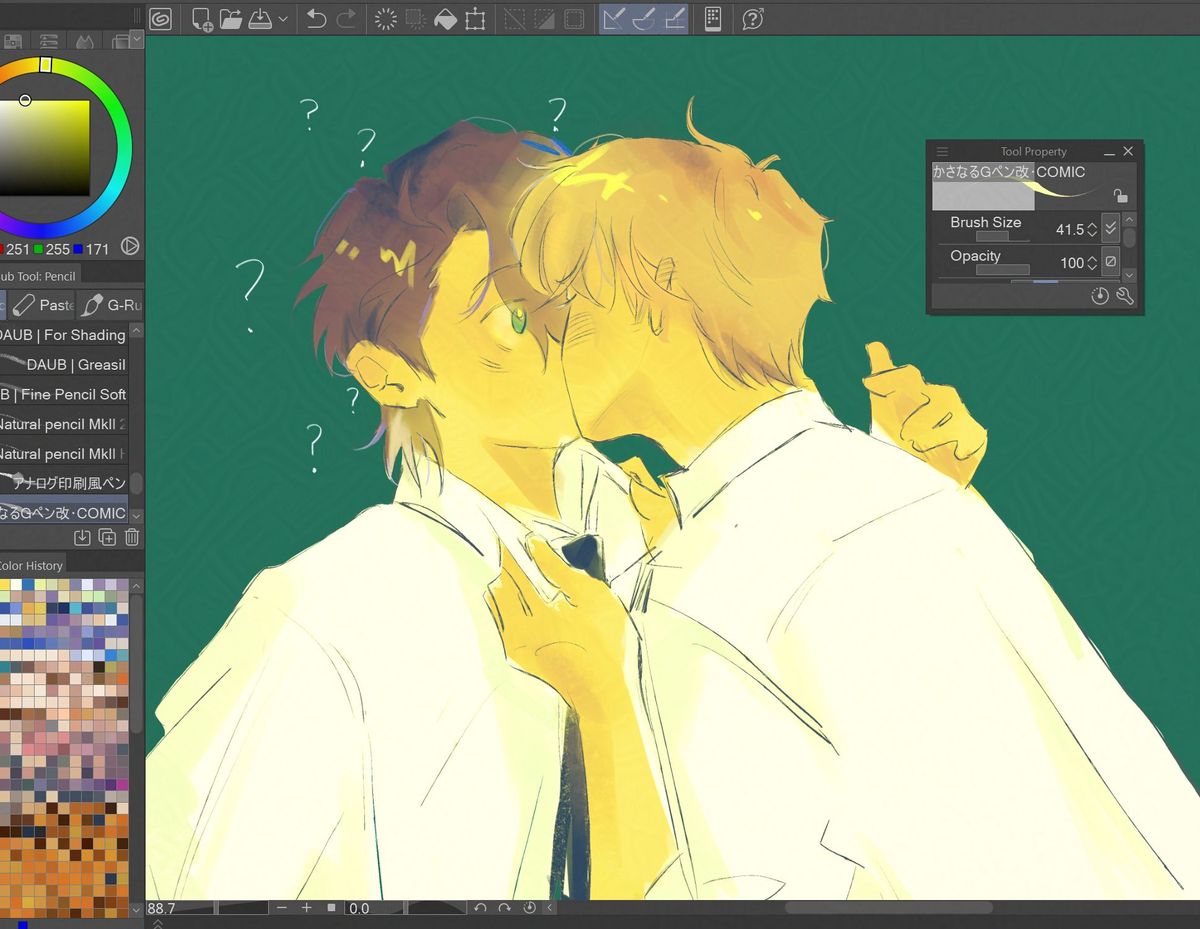Click the Opacity slider
Screen dimensions: 1200x929
[1002, 270]
